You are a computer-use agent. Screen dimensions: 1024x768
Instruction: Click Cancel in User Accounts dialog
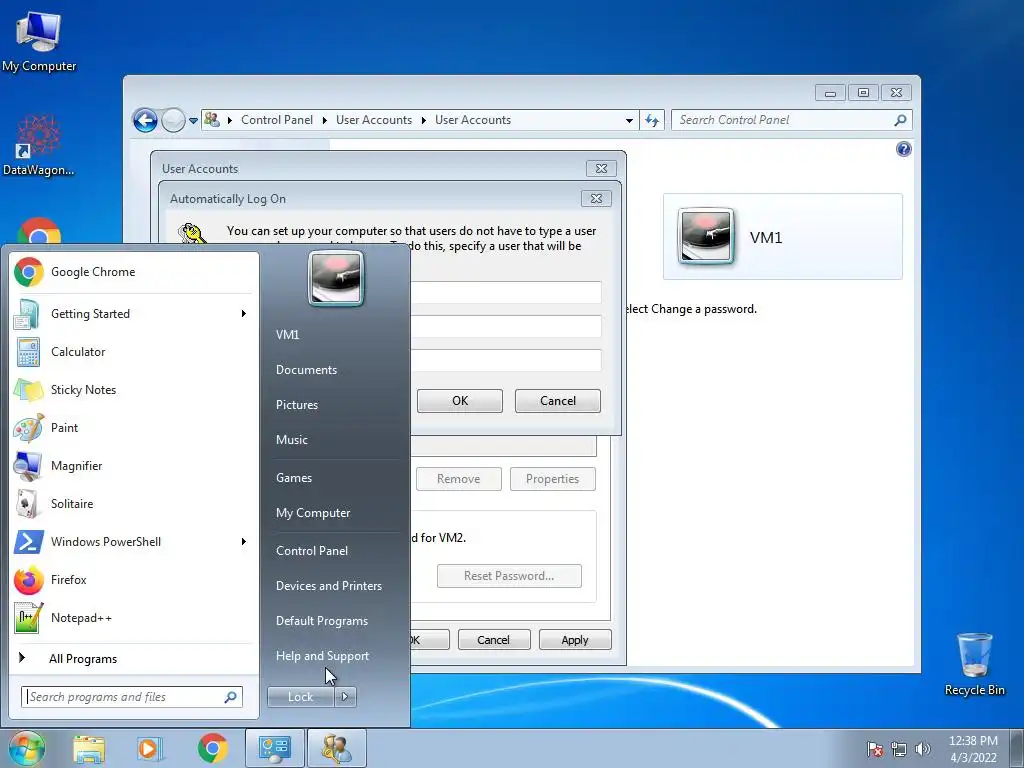click(494, 640)
